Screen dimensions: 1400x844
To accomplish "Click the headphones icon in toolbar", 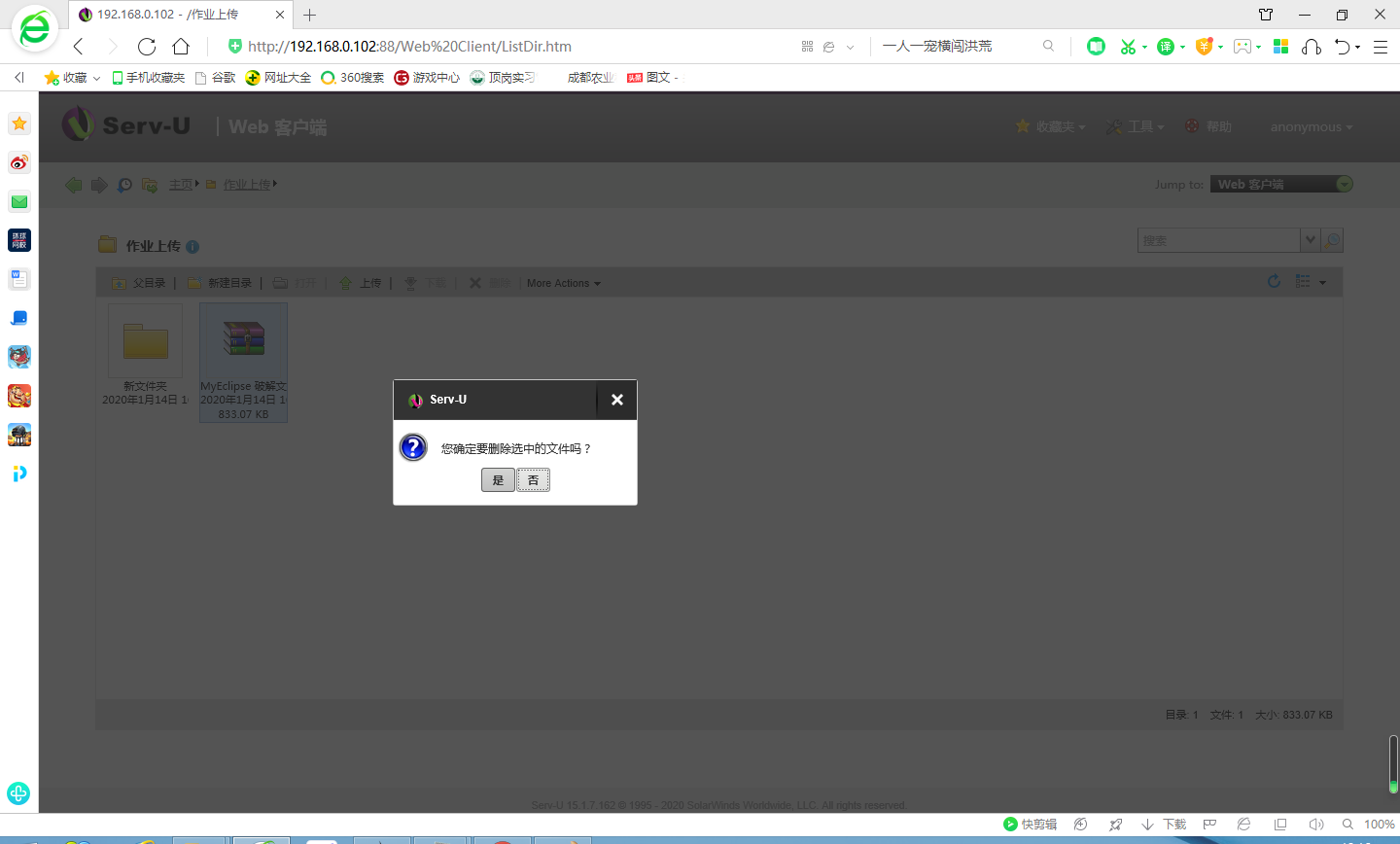I will [x=1312, y=47].
